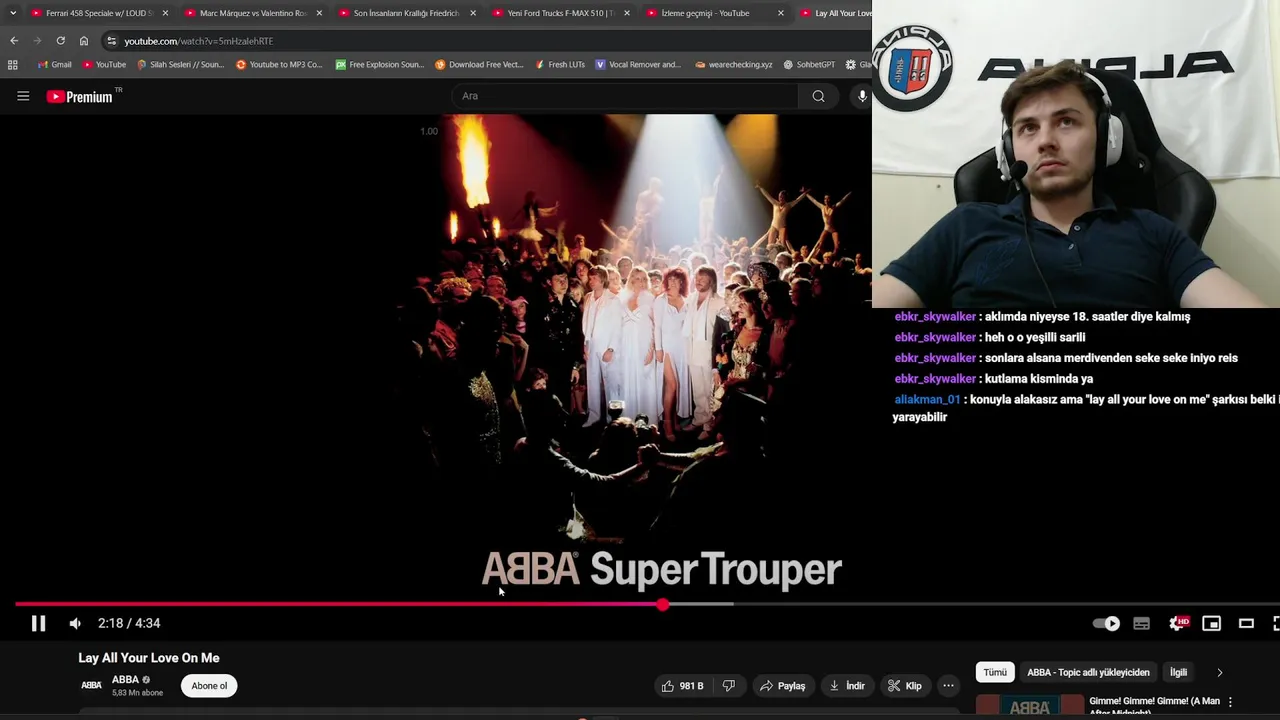1280x720 pixels.
Task: Click the red progress scrubber handle
Action: pos(663,605)
